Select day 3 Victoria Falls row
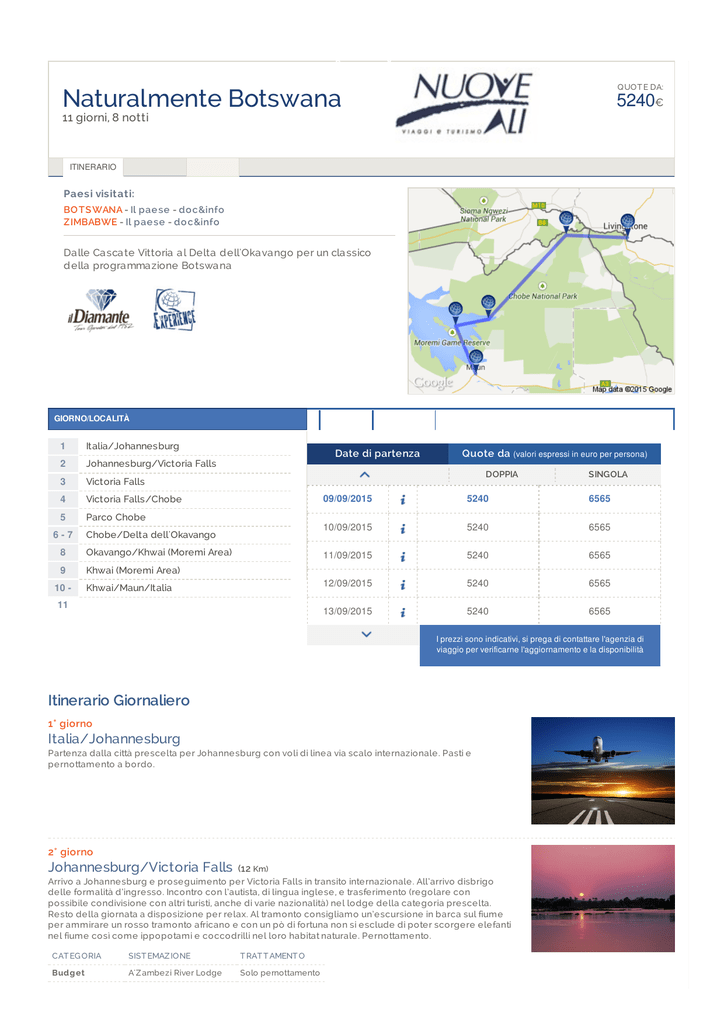This screenshot has height=1024, width=724. click(x=170, y=482)
